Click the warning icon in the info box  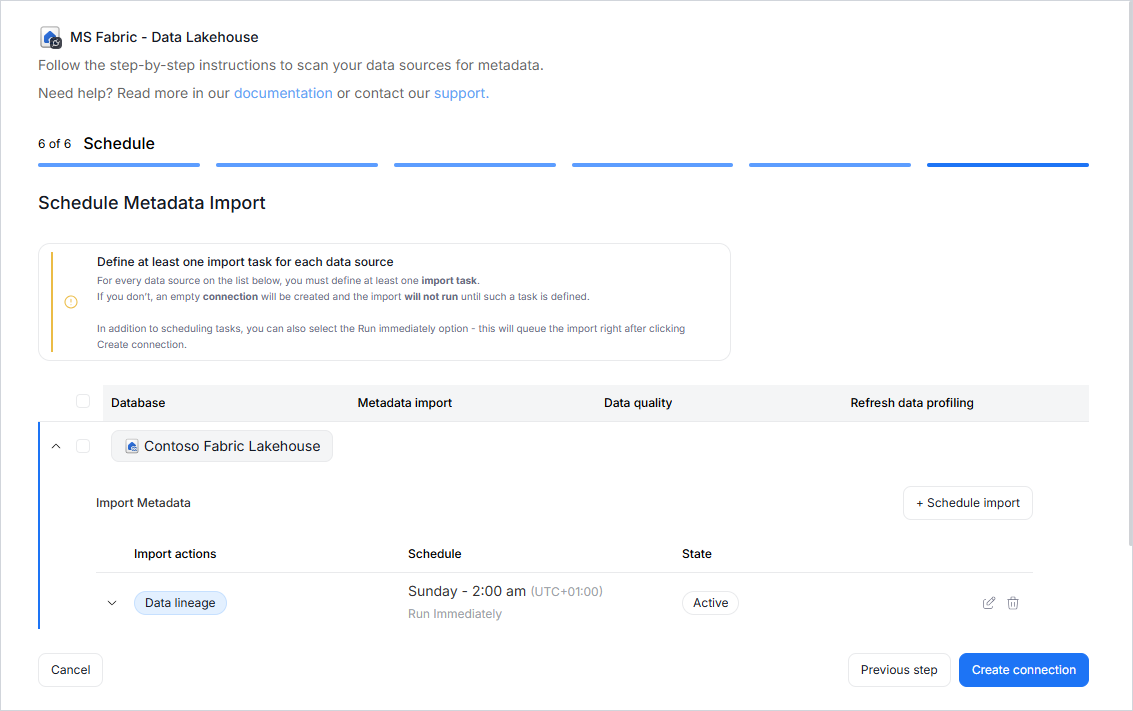pyautogui.click(x=71, y=302)
